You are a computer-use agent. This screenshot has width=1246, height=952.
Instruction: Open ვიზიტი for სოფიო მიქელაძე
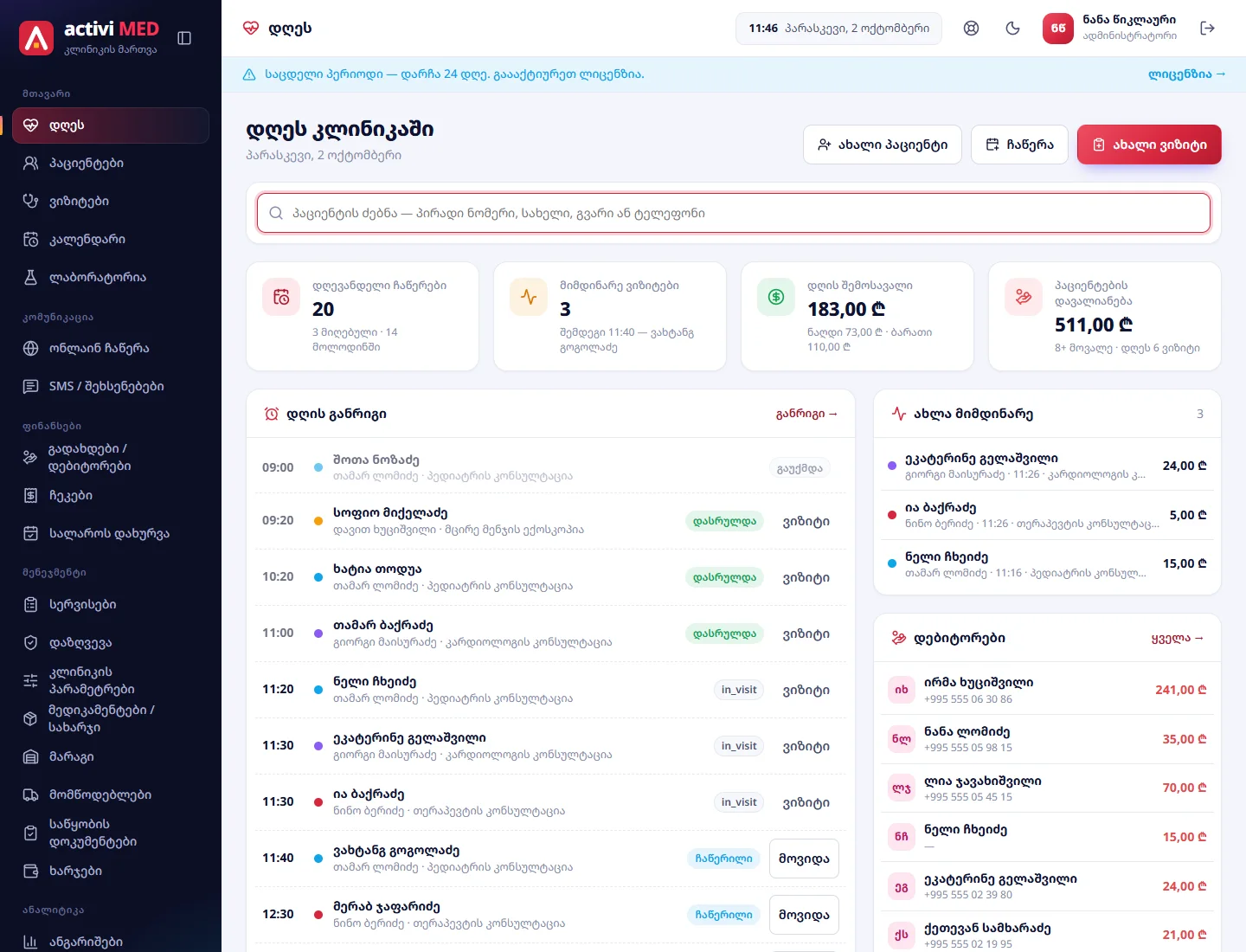click(x=806, y=522)
